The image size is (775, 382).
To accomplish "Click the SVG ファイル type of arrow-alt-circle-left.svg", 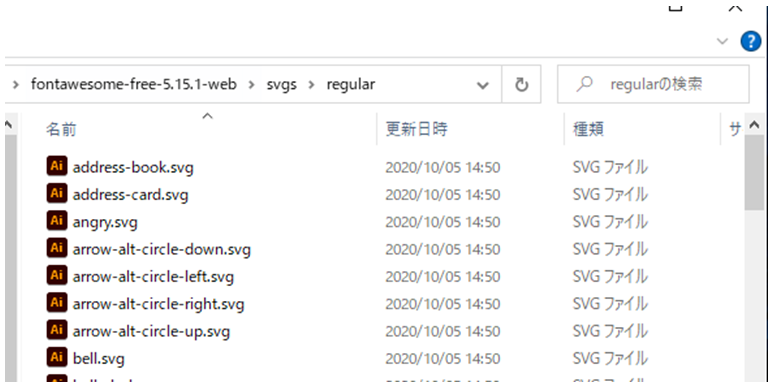I will (x=610, y=277).
